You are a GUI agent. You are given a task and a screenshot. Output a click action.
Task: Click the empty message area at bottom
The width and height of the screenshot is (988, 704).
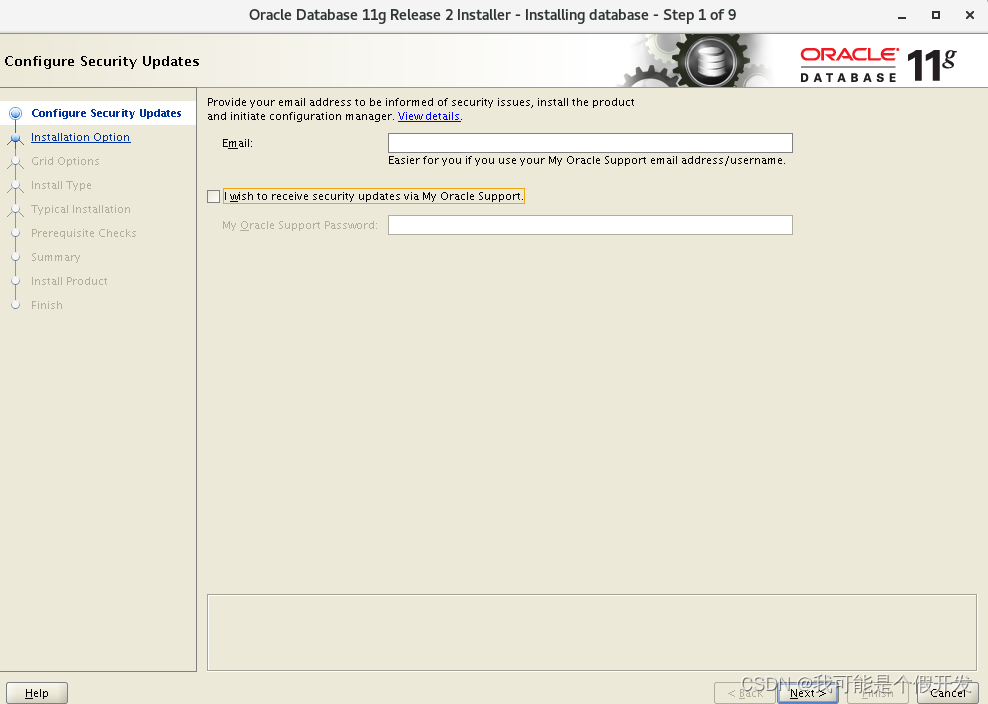[592, 632]
